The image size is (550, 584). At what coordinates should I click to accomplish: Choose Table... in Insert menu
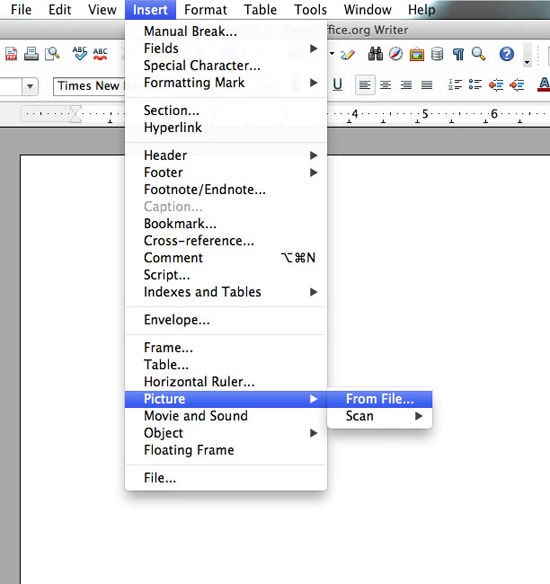click(226, 365)
